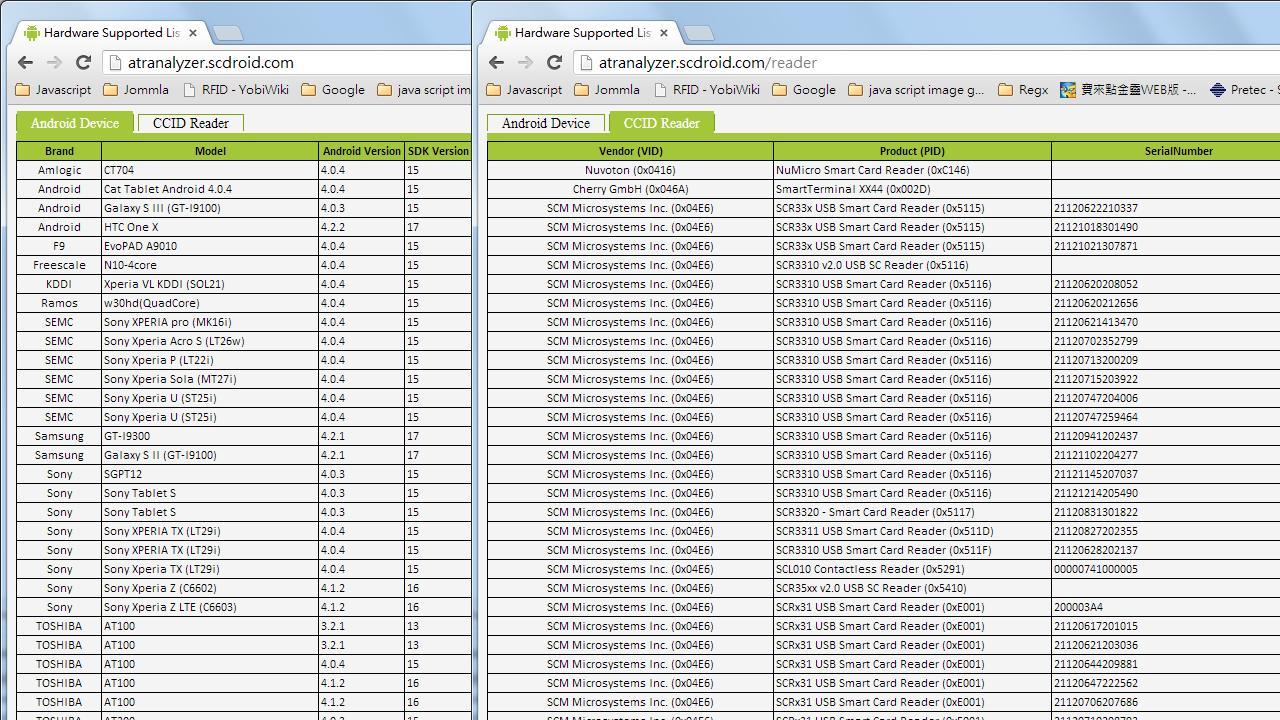Open Google bookmark folder in right window

click(804, 89)
